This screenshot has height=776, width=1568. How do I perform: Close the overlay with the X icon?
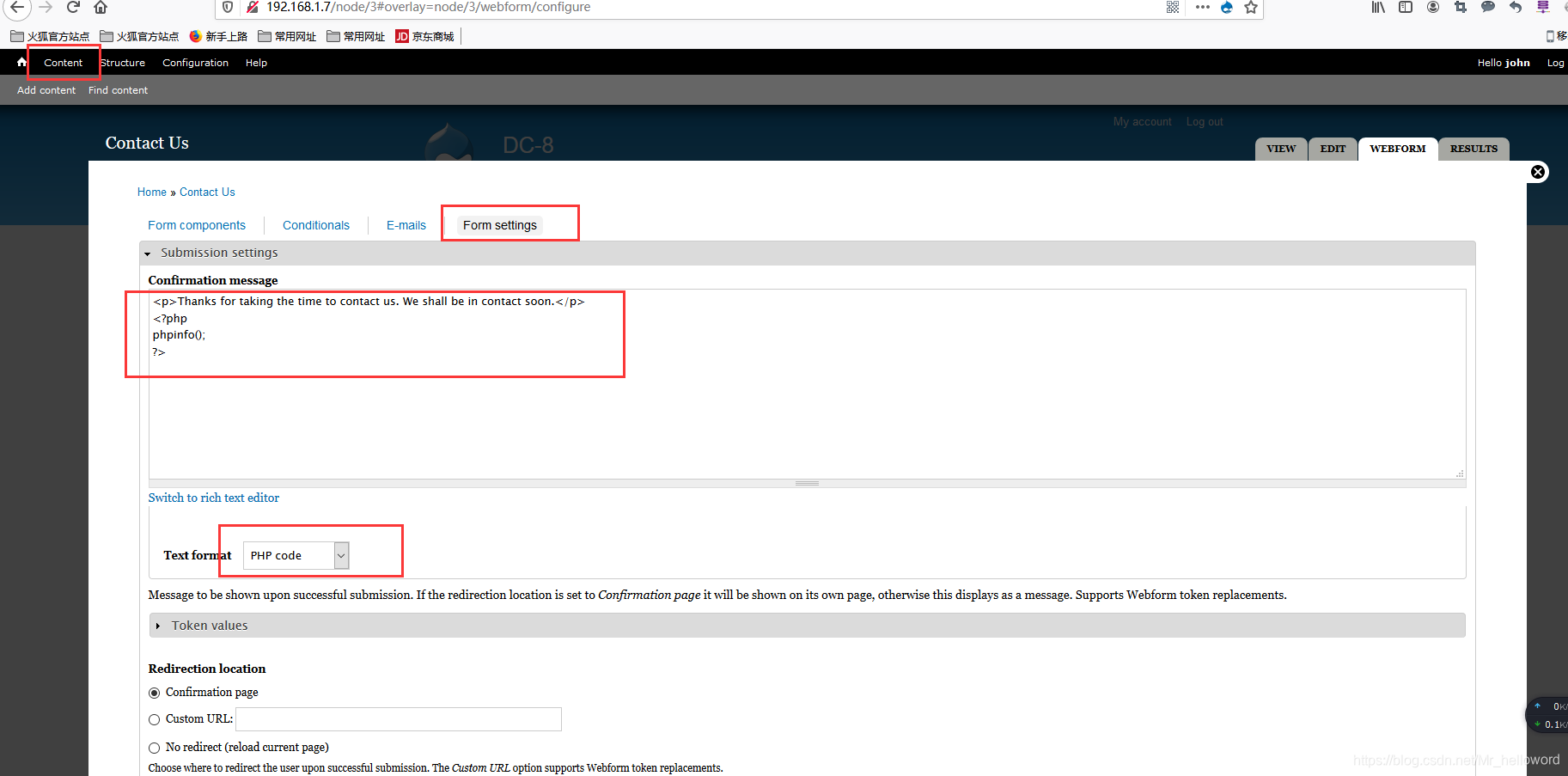[x=1538, y=172]
